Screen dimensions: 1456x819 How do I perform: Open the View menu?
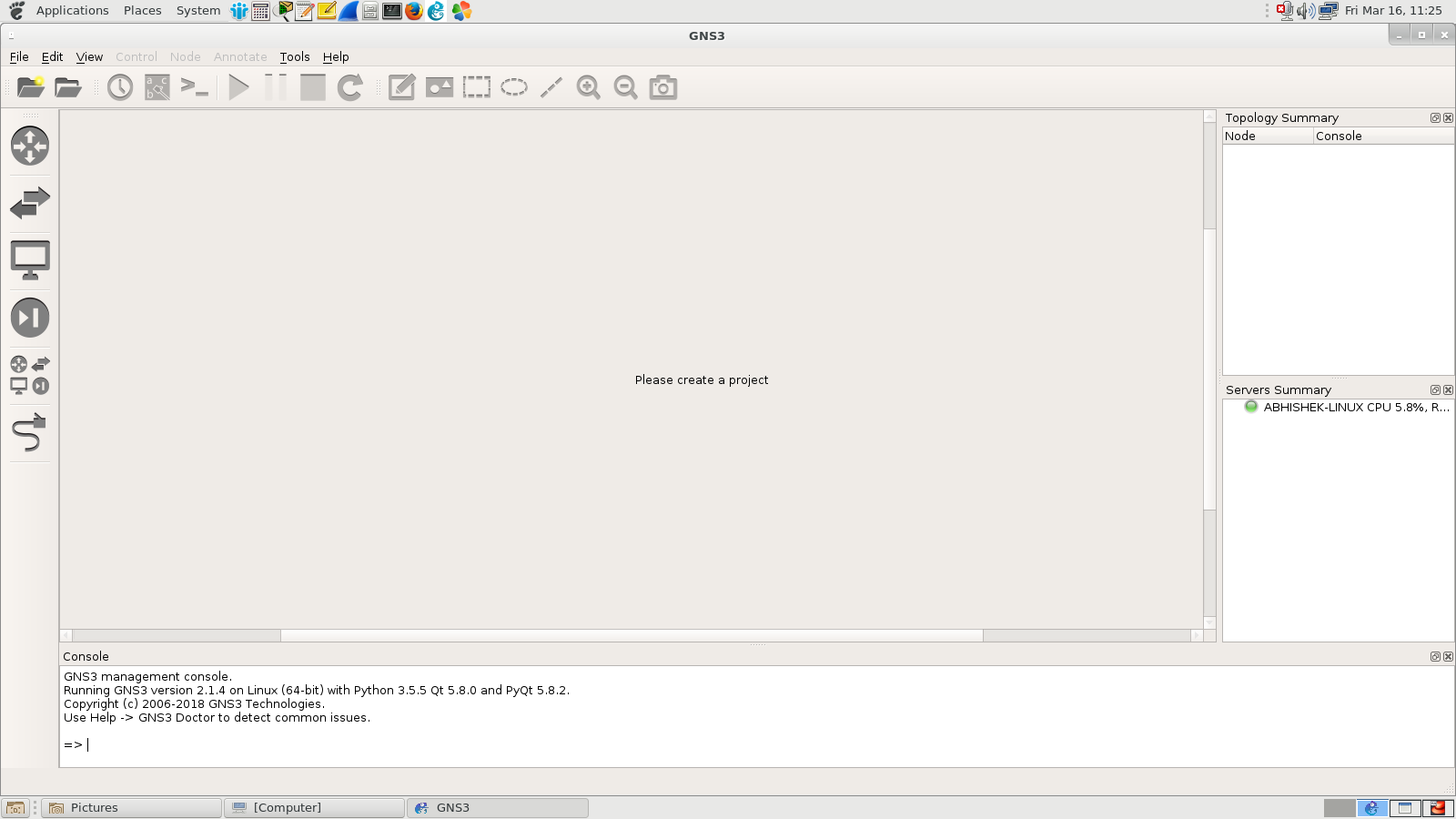pos(89,56)
